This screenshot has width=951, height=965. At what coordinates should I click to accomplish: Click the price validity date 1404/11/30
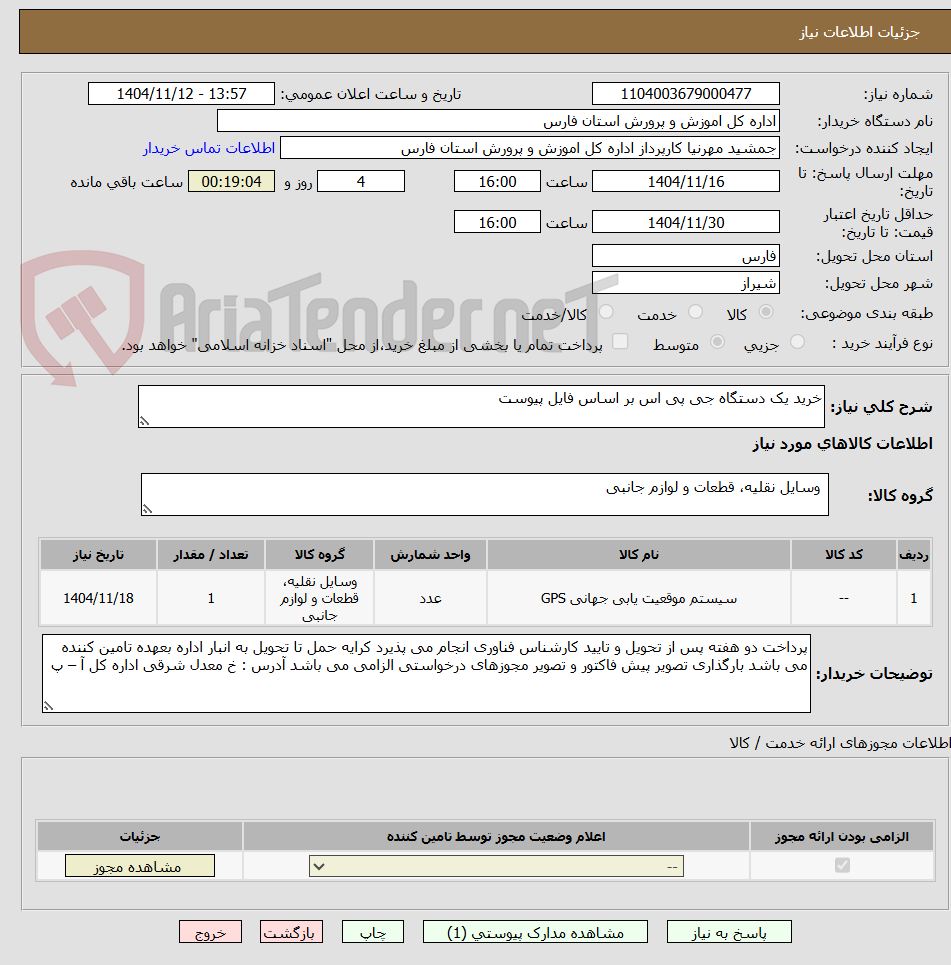click(686, 222)
